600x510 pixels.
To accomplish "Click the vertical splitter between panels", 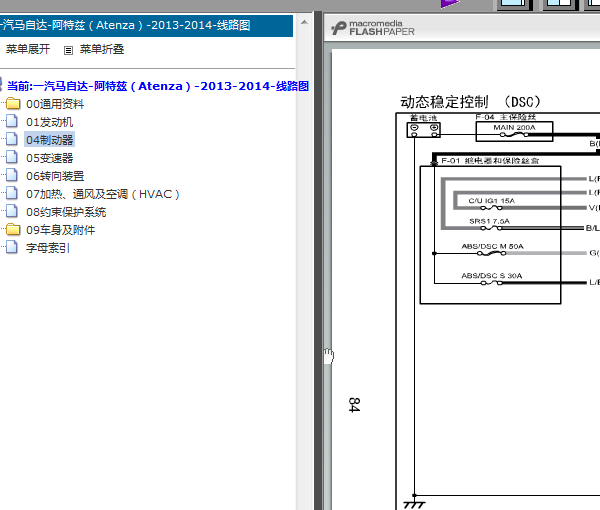I will click(318, 260).
